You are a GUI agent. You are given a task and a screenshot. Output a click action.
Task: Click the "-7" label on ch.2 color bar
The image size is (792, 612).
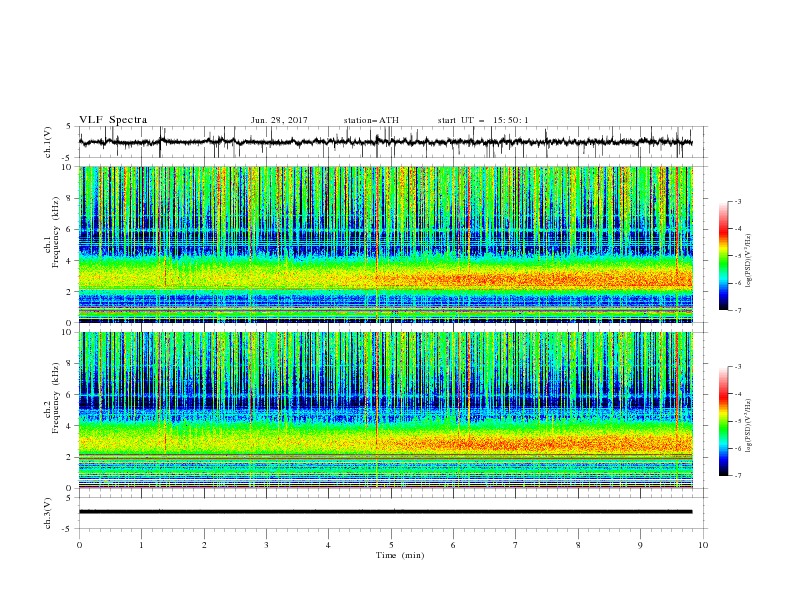point(738,476)
